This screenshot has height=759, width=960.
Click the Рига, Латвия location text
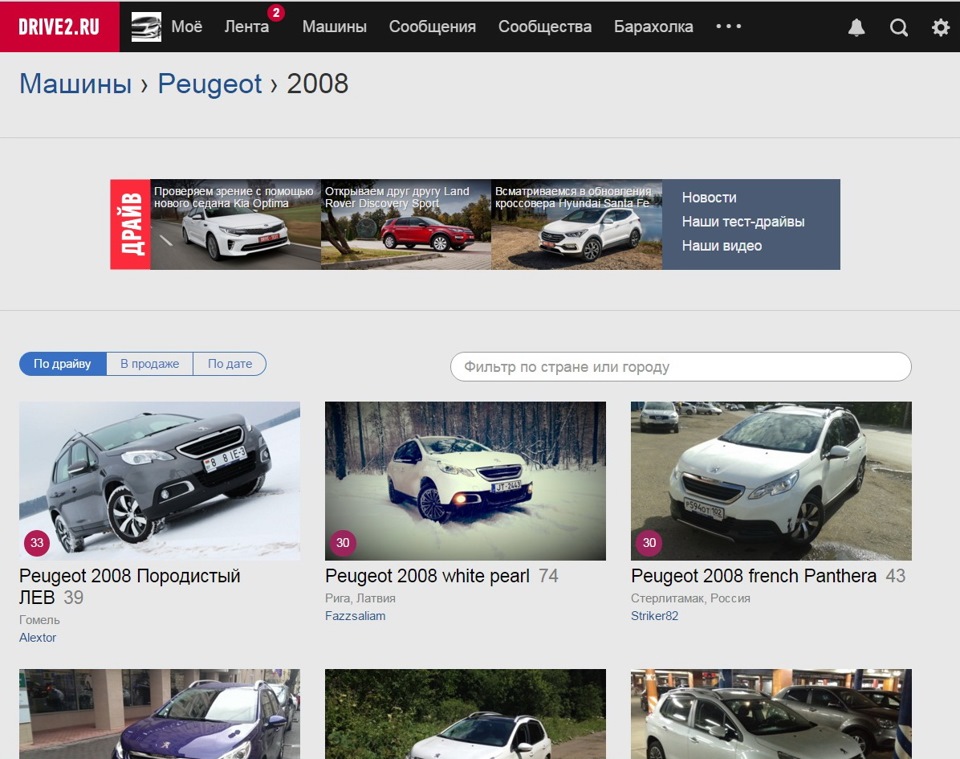tap(360, 598)
